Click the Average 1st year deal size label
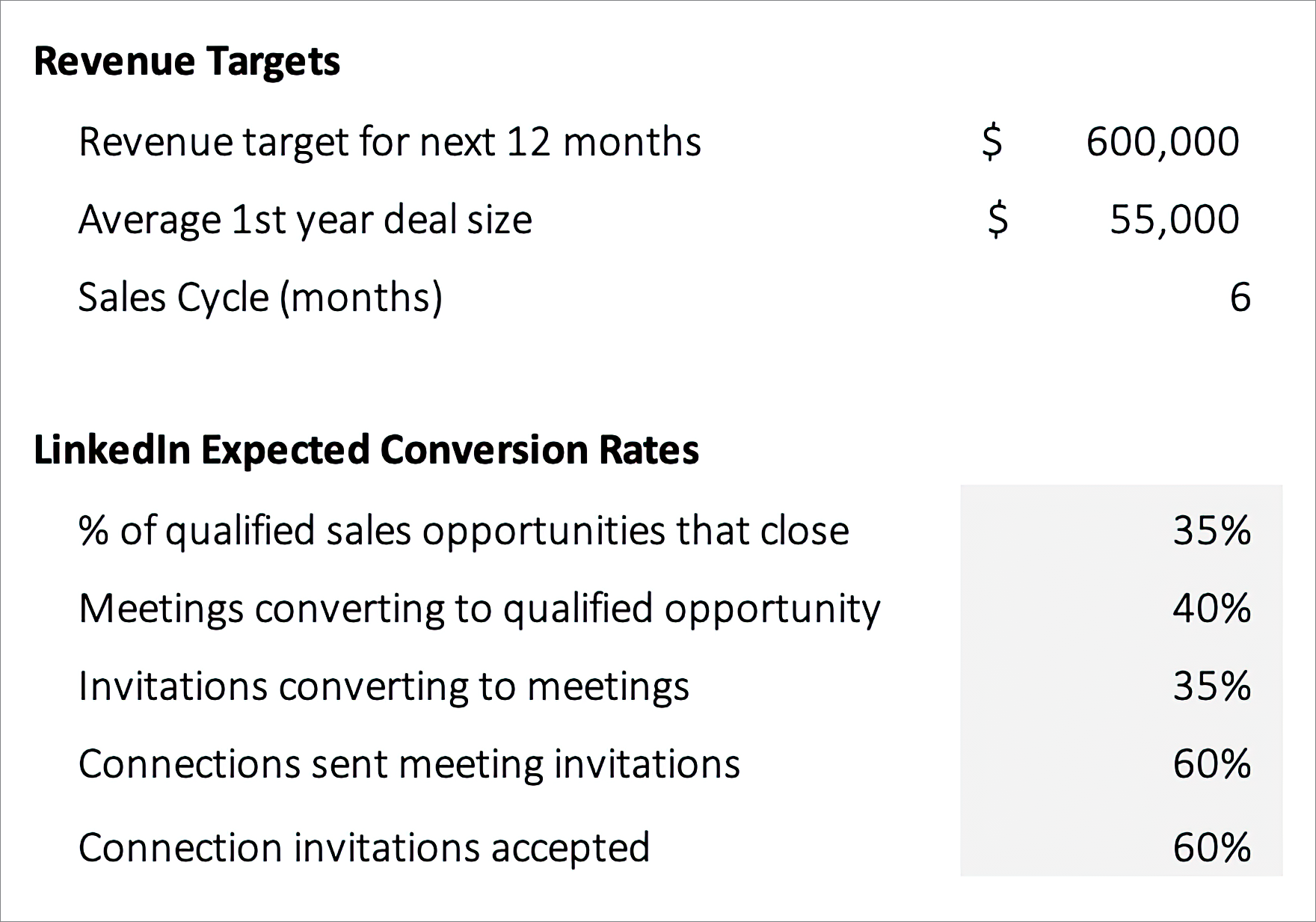1316x922 pixels. click(x=305, y=220)
